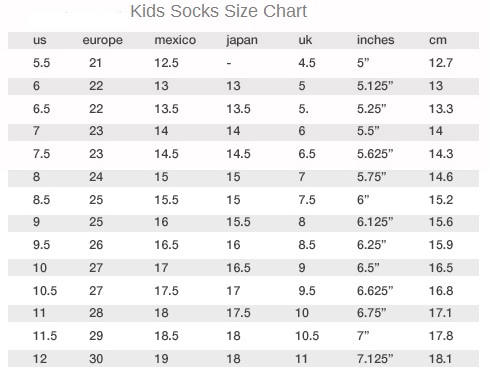Click the 6.75" inches value
Screen dimensions: 491x379
[372, 313]
